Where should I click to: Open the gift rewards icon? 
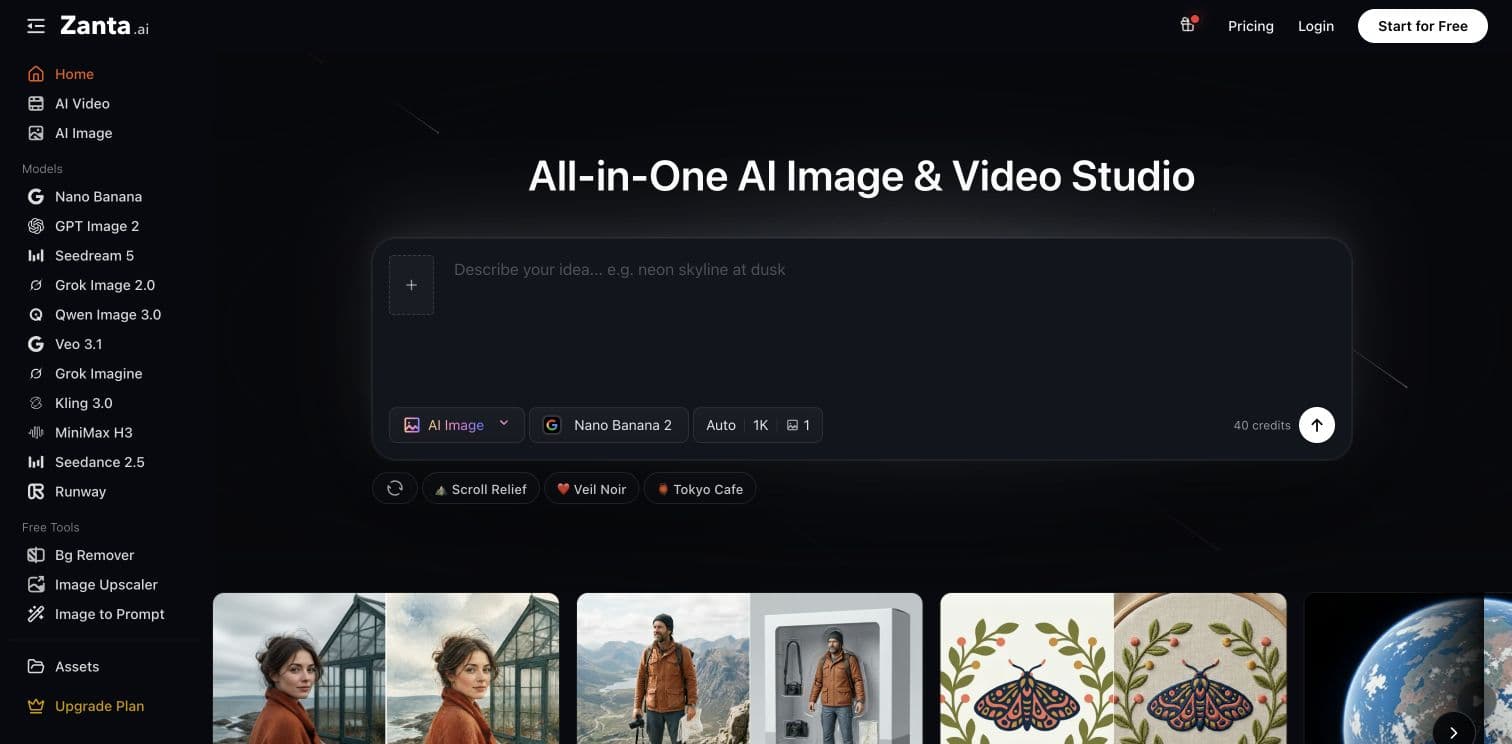pos(1188,25)
